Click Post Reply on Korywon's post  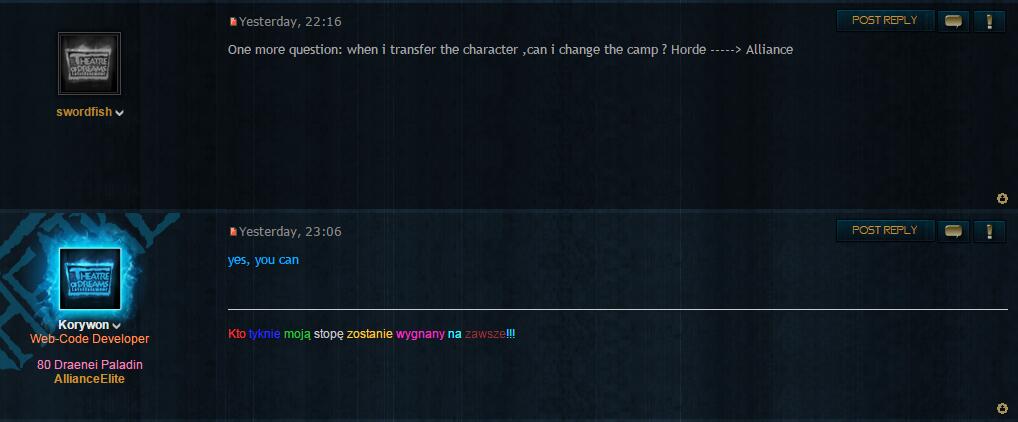(x=885, y=230)
